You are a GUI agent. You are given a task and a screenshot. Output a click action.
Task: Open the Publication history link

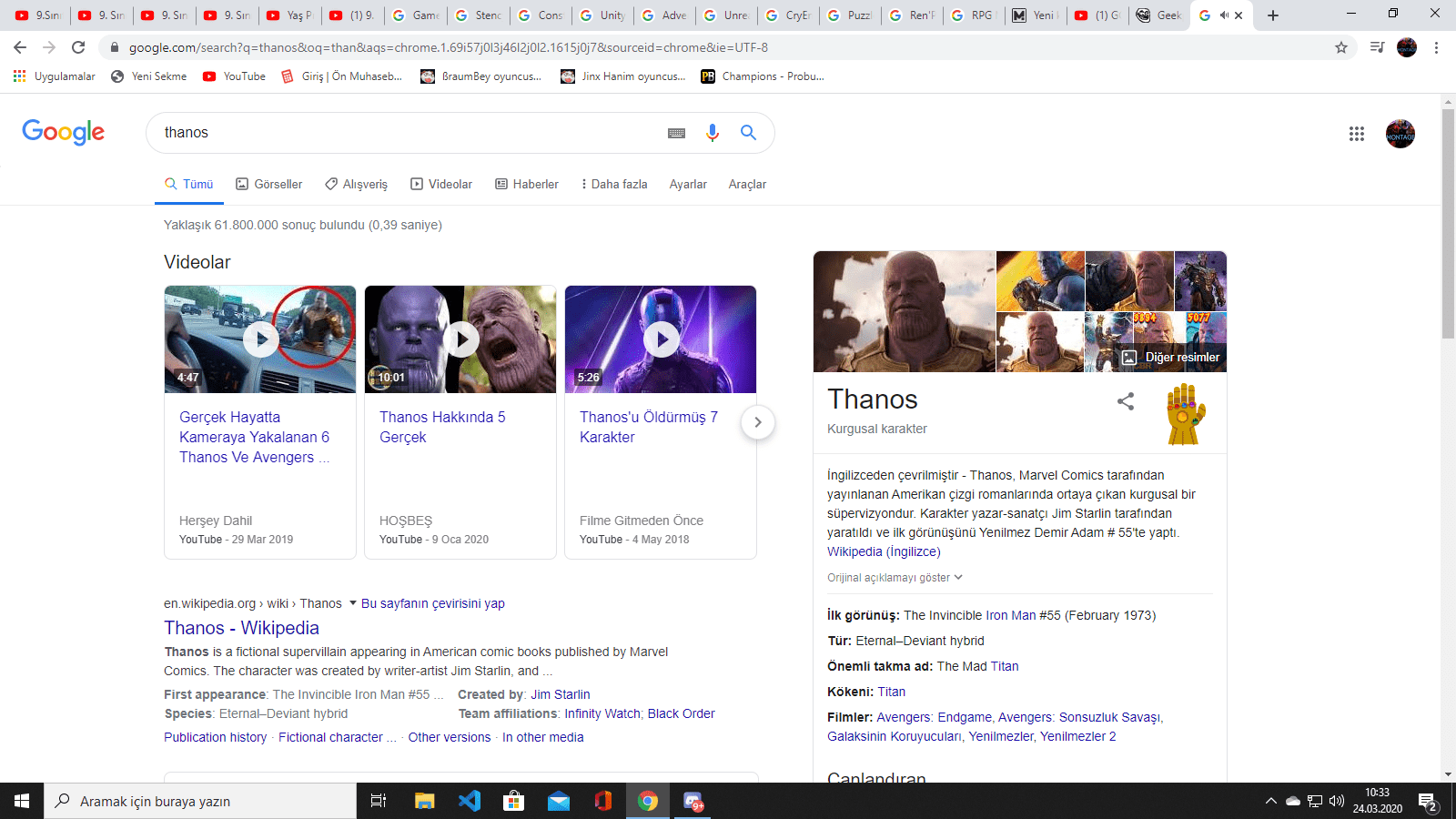[x=216, y=737]
